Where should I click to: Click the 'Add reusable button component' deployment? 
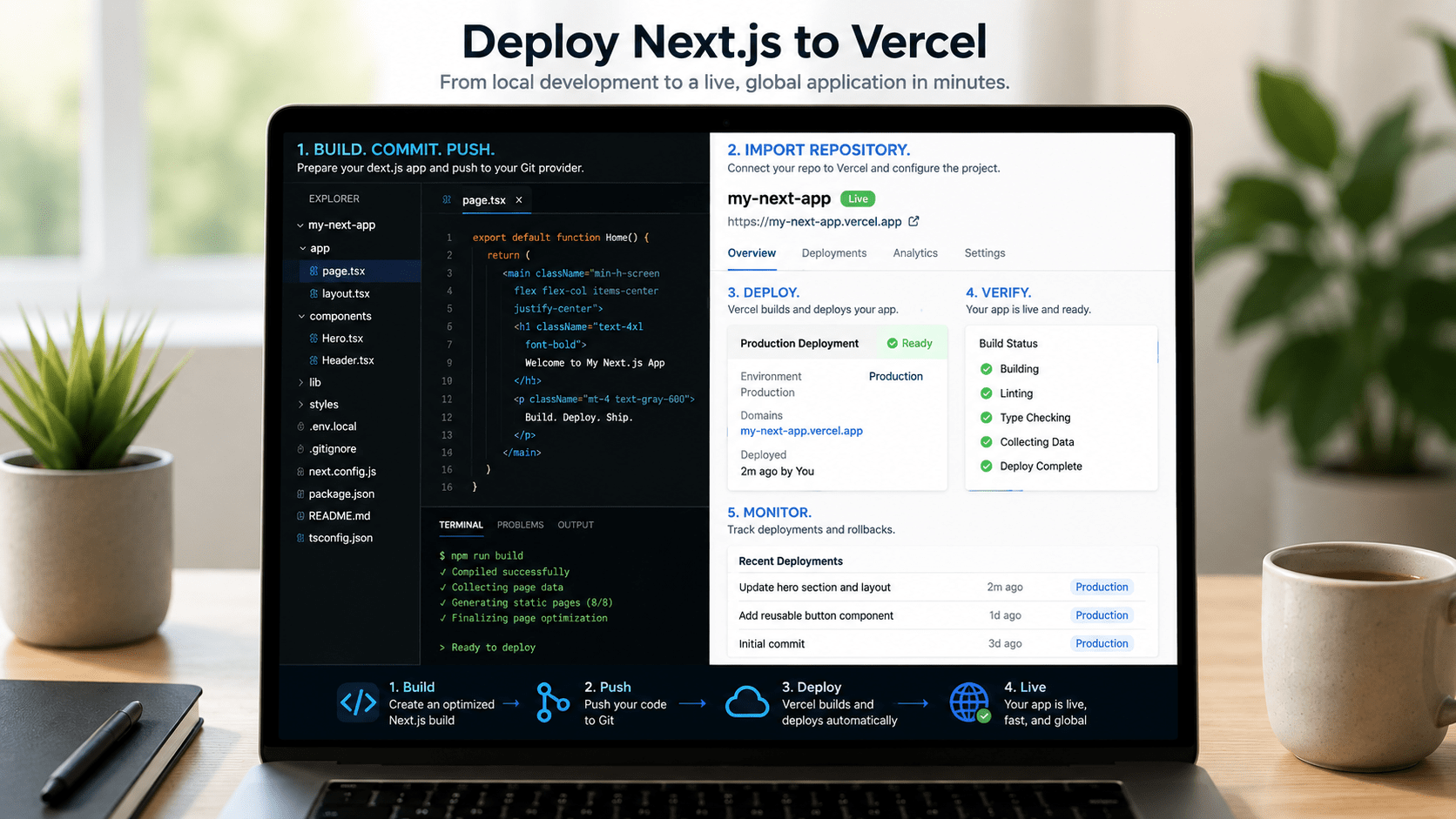tap(816, 615)
